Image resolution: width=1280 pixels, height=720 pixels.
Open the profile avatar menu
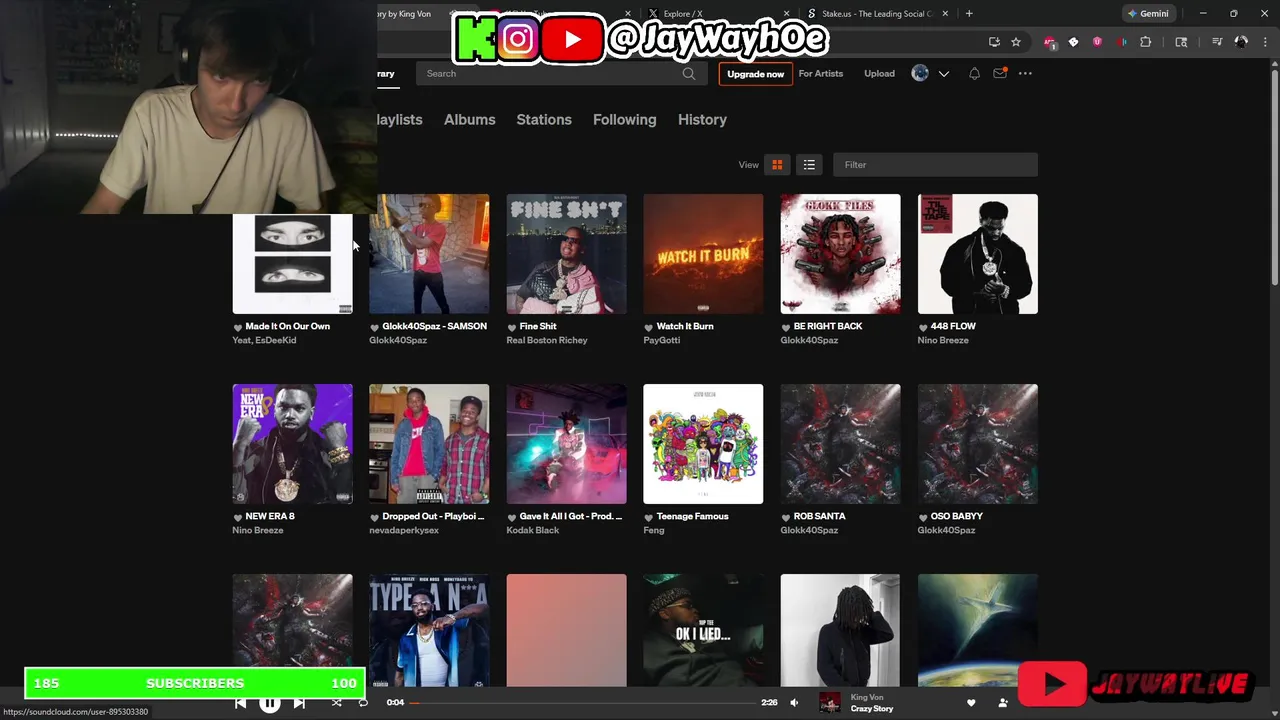tap(920, 73)
